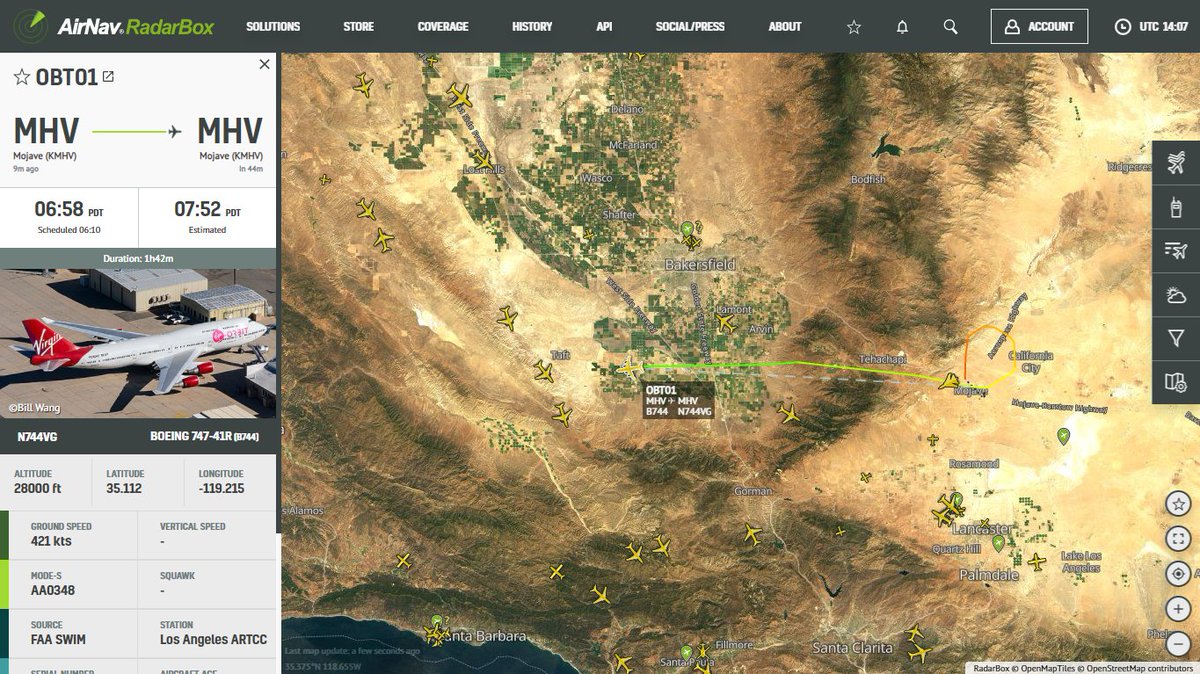This screenshot has height=674, width=1200.
Task: Zoom out the map with minus button
Action: click(x=1178, y=644)
